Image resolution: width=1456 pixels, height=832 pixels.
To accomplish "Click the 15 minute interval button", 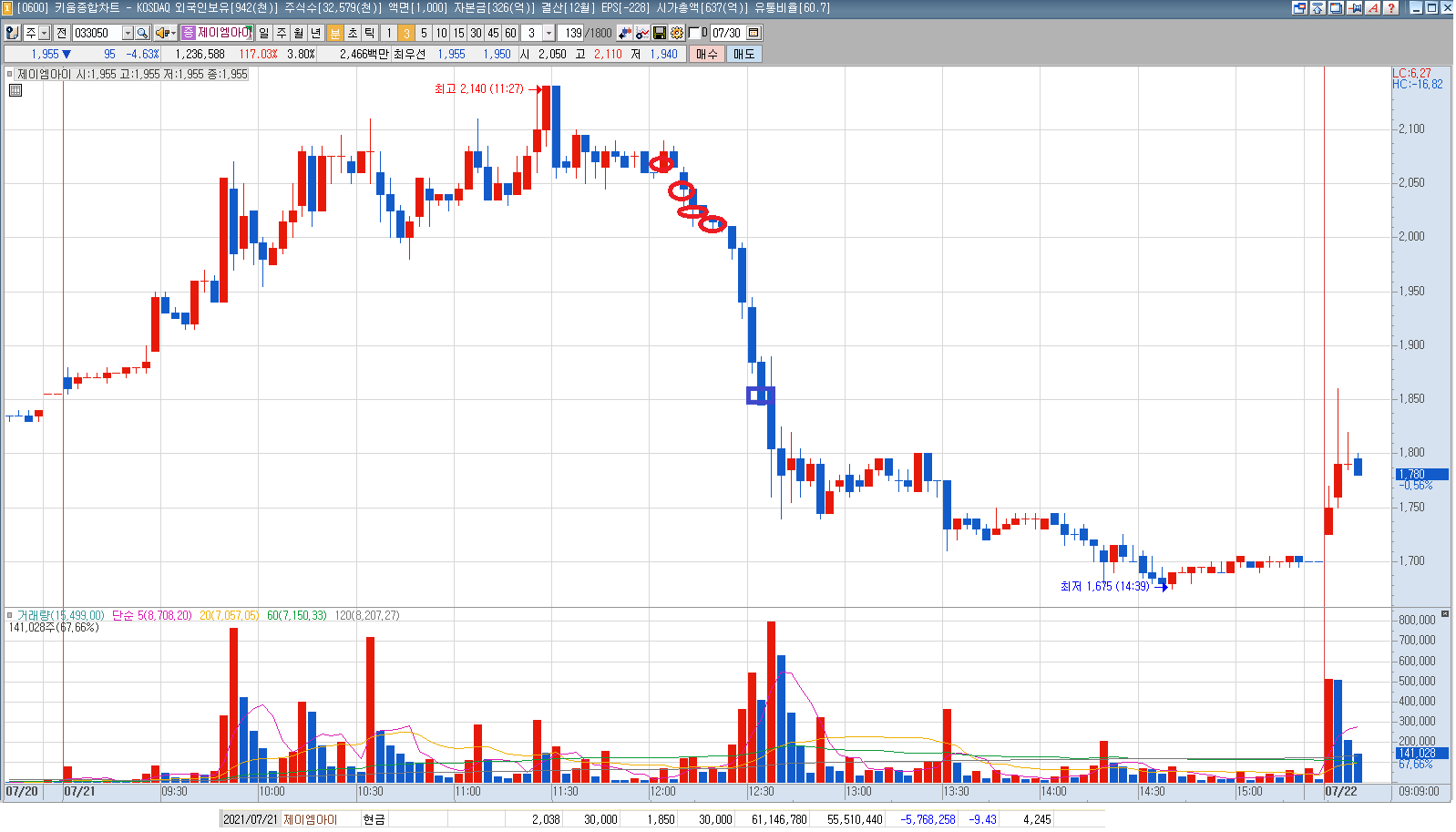I will 458,33.
